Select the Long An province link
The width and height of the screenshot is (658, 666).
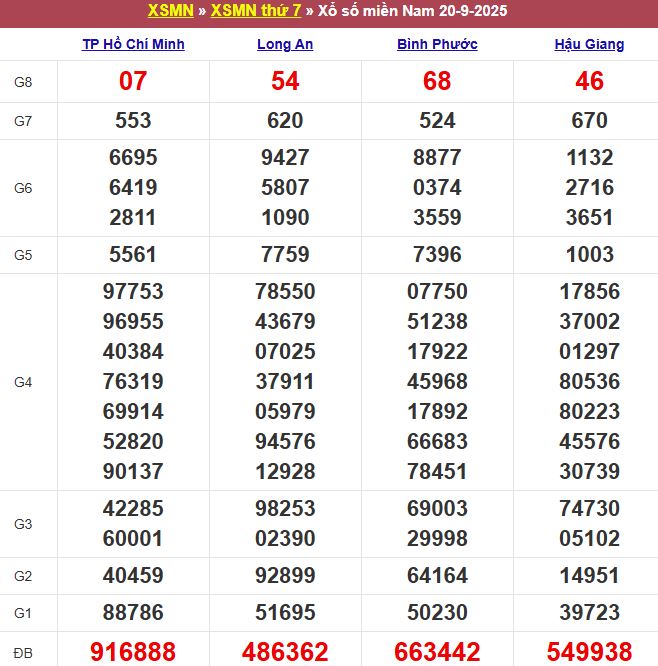285,44
